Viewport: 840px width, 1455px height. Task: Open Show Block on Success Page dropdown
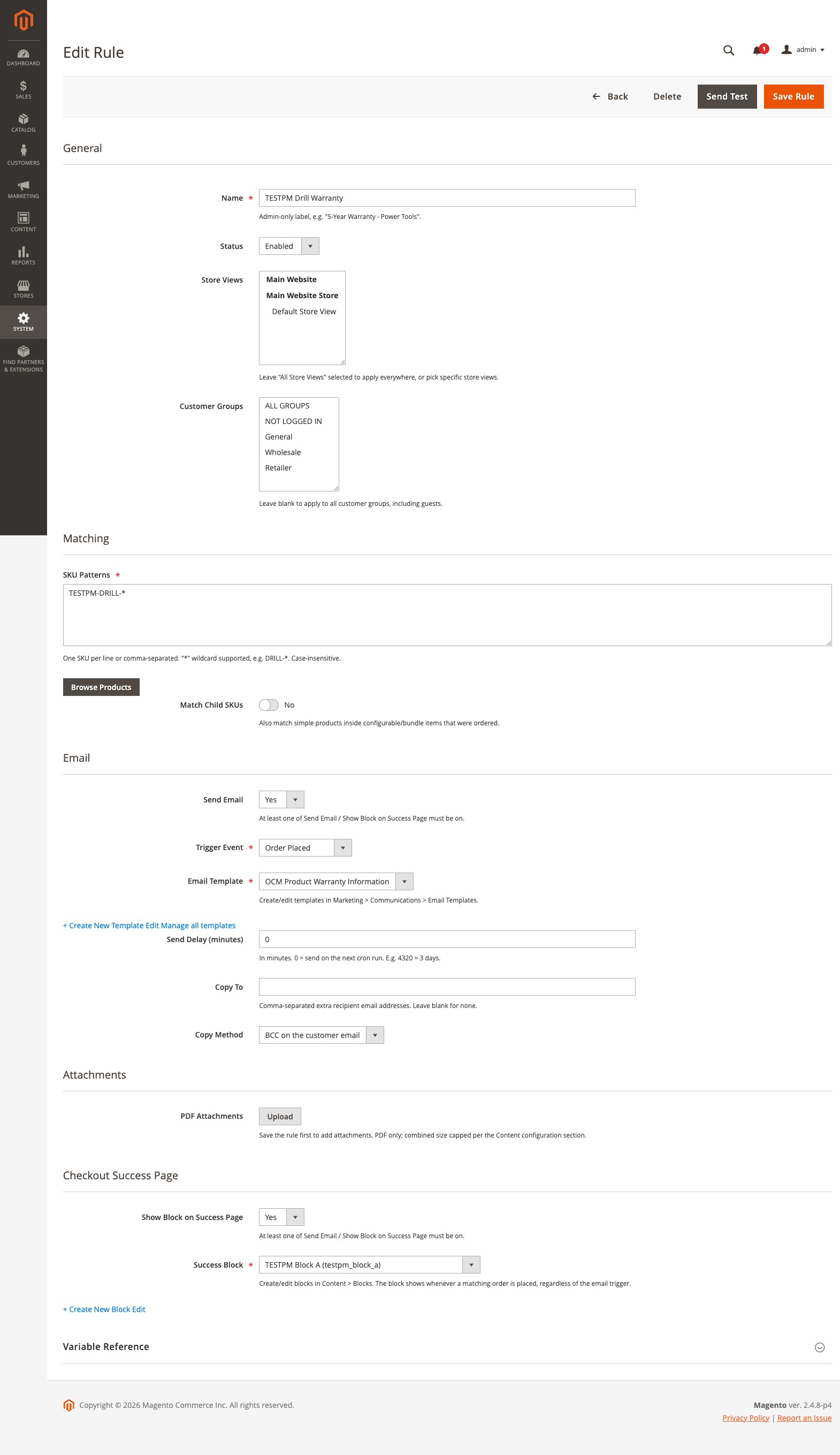pyautogui.click(x=281, y=1217)
